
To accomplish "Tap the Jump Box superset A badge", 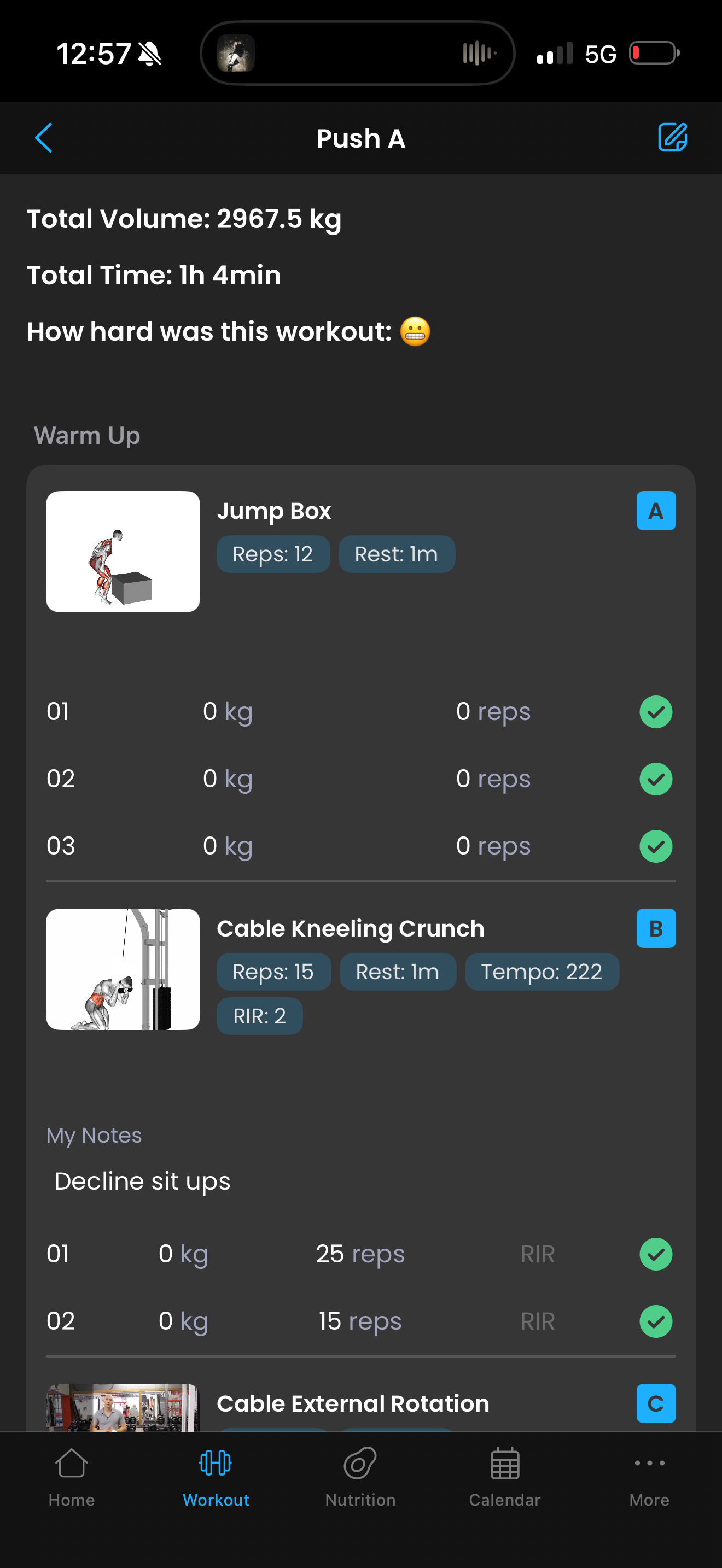I will [x=656, y=511].
